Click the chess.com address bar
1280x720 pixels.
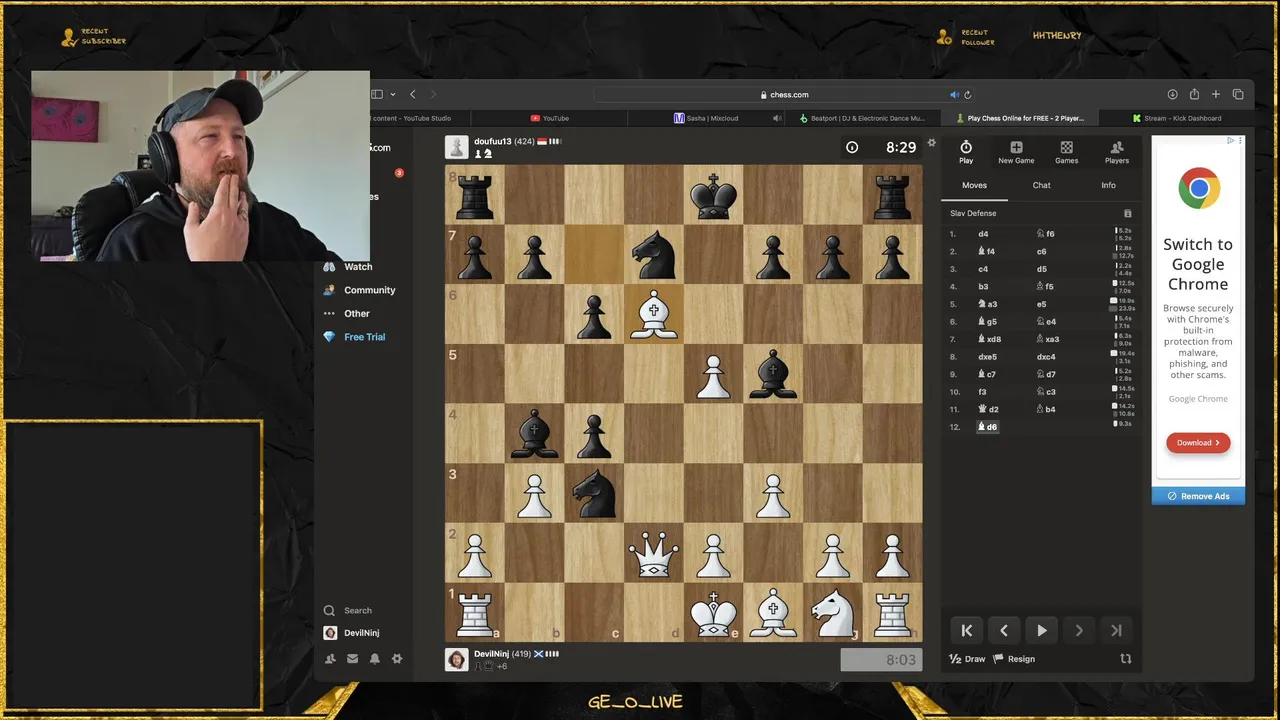(x=783, y=94)
